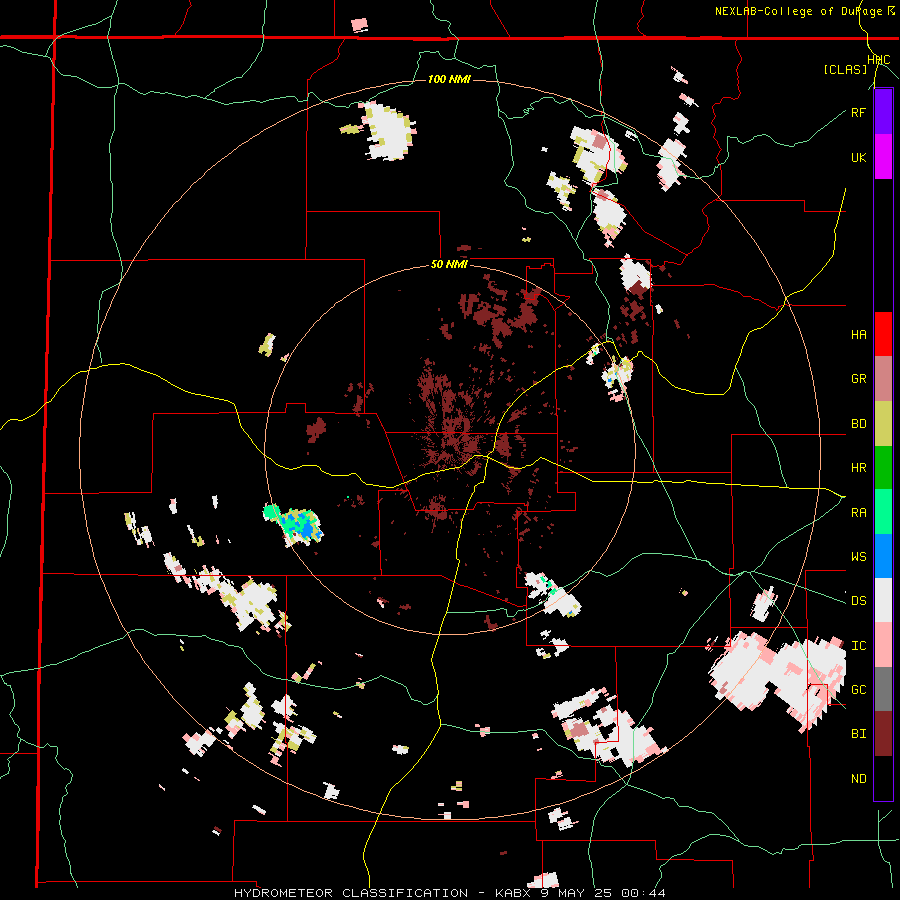Click the GC legend label

[x=858, y=690]
